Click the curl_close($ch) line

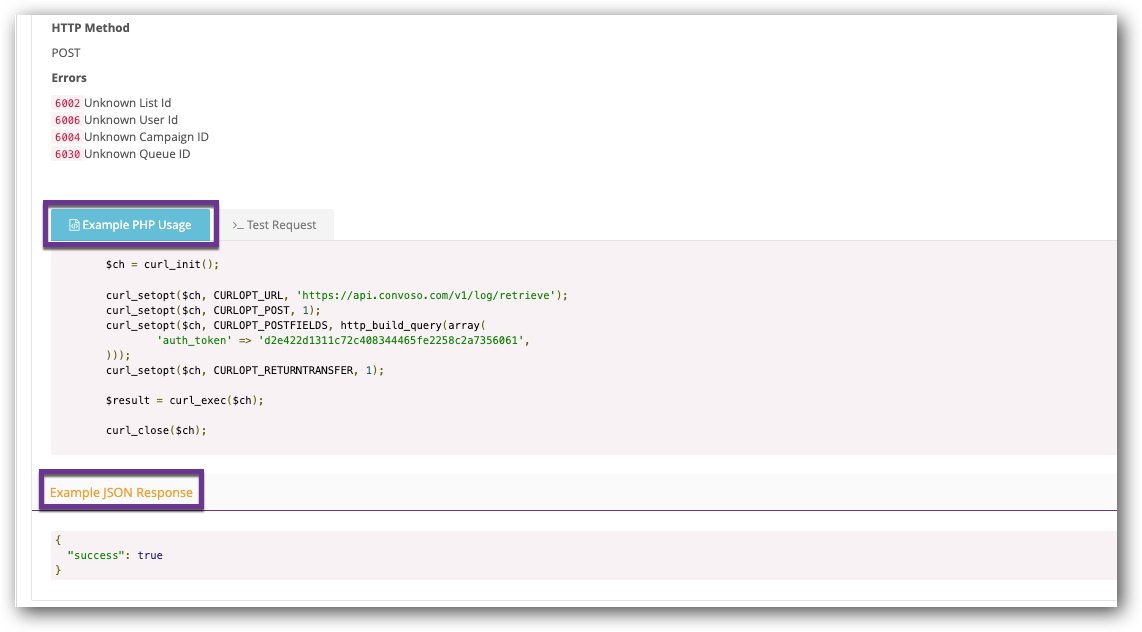(x=156, y=430)
